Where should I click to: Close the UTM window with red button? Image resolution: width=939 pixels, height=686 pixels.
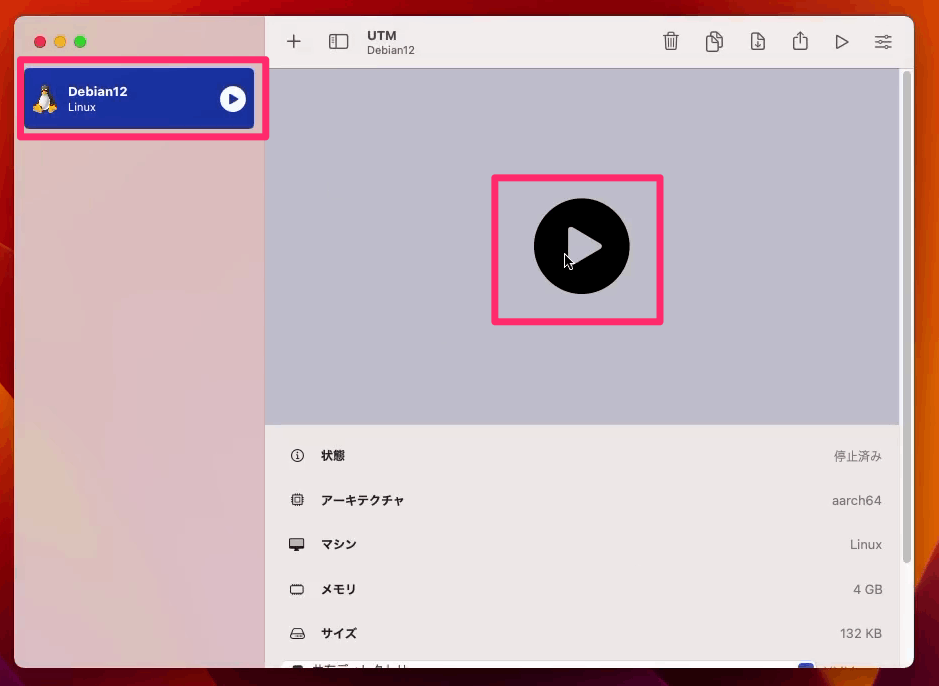(x=40, y=42)
